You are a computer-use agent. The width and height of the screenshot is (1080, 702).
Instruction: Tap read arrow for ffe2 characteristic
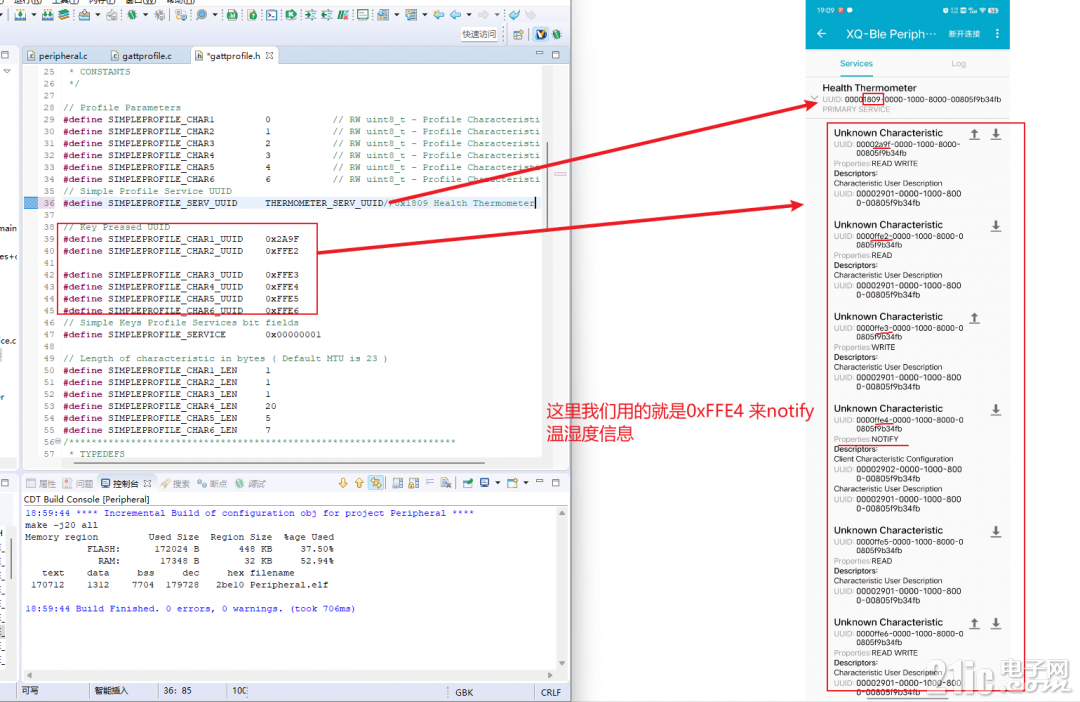[x=996, y=226]
